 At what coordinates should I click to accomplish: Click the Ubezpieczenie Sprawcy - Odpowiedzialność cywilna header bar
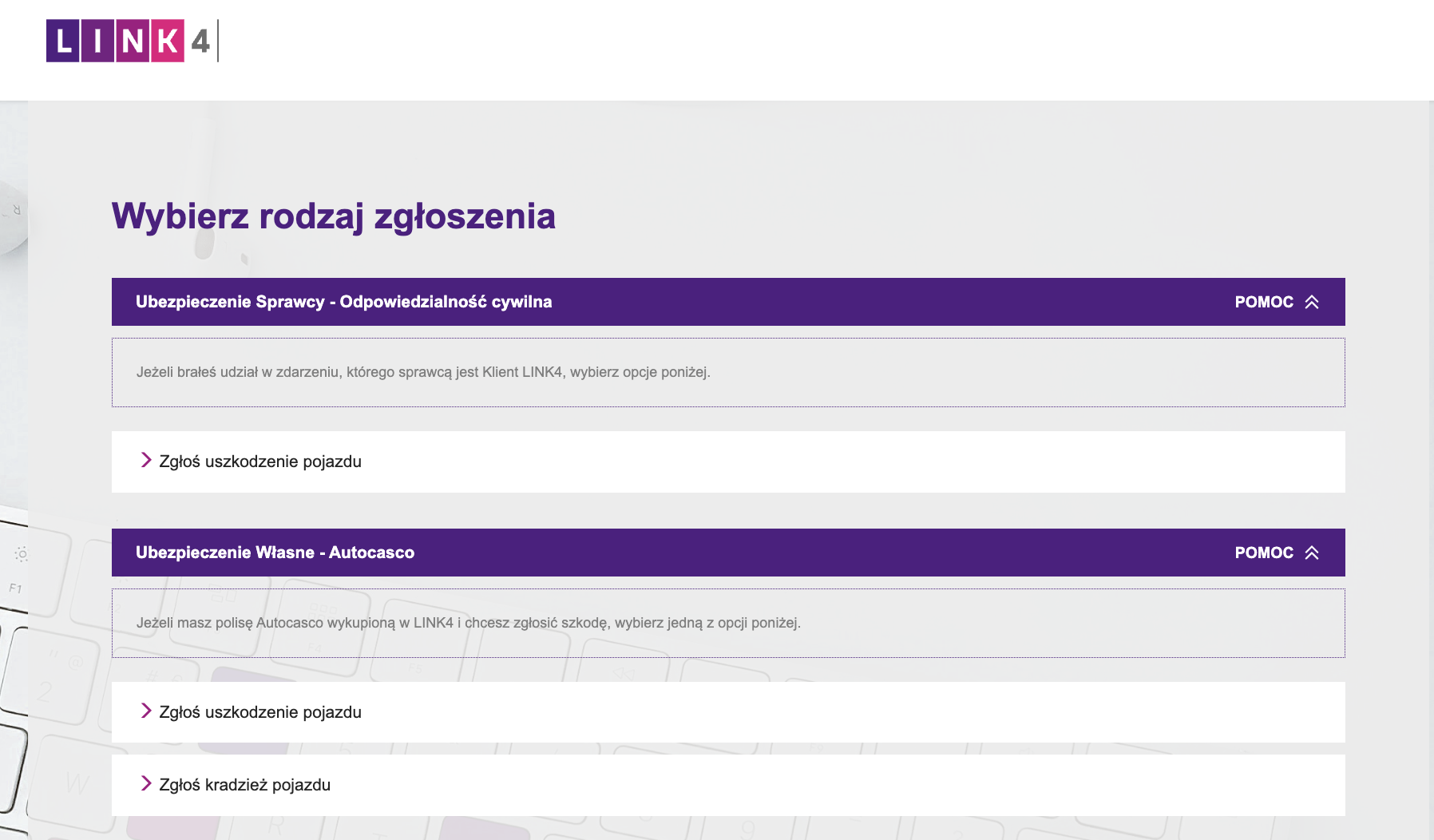tap(343, 302)
